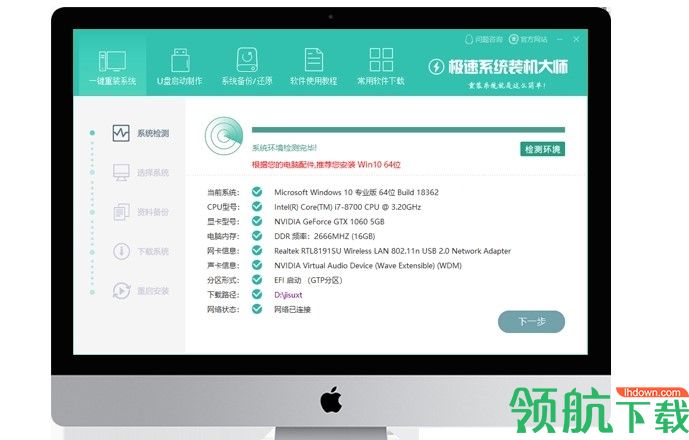Open 系统备份/还原 tab

point(247,67)
